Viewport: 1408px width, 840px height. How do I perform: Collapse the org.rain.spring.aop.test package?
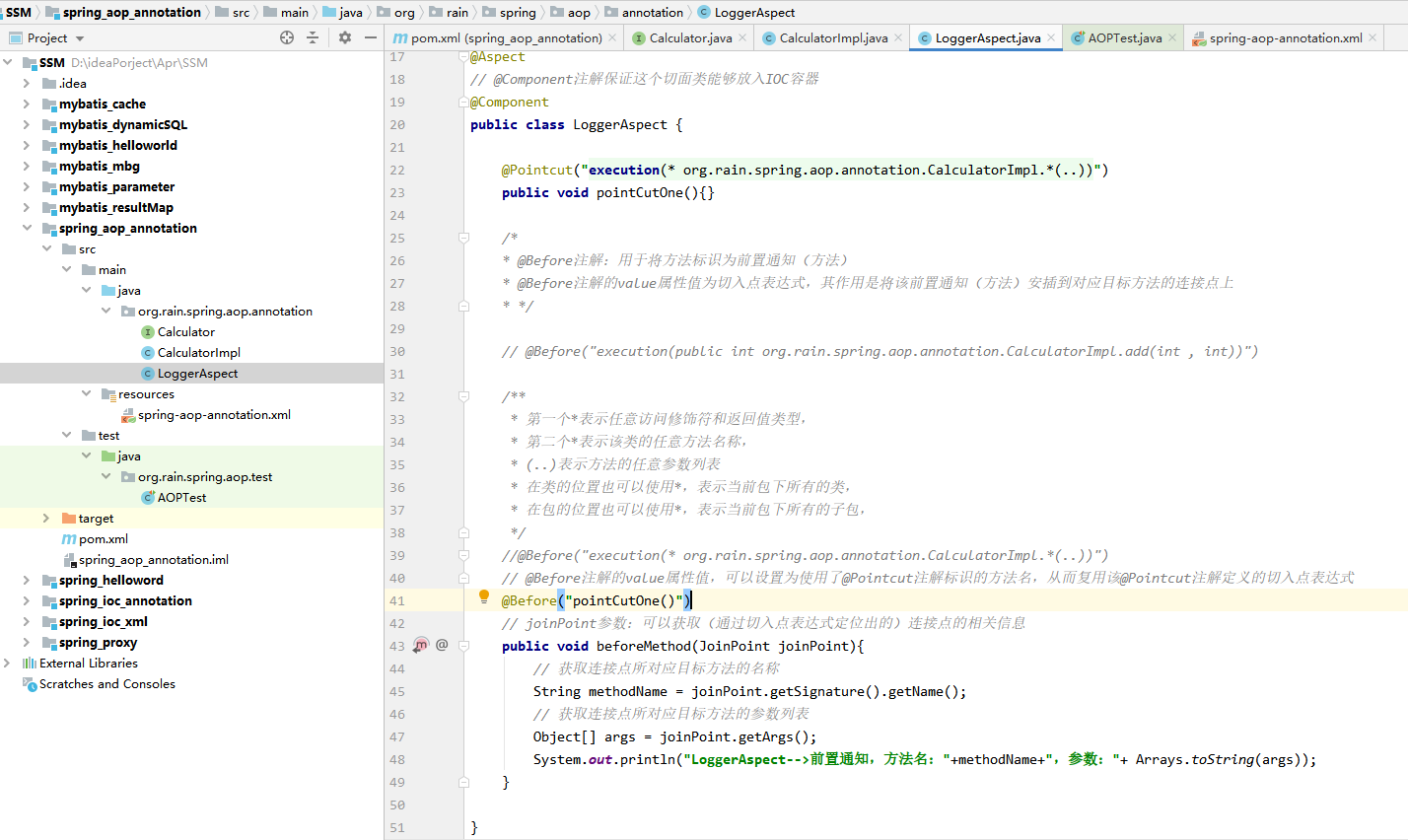pyautogui.click(x=106, y=476)
